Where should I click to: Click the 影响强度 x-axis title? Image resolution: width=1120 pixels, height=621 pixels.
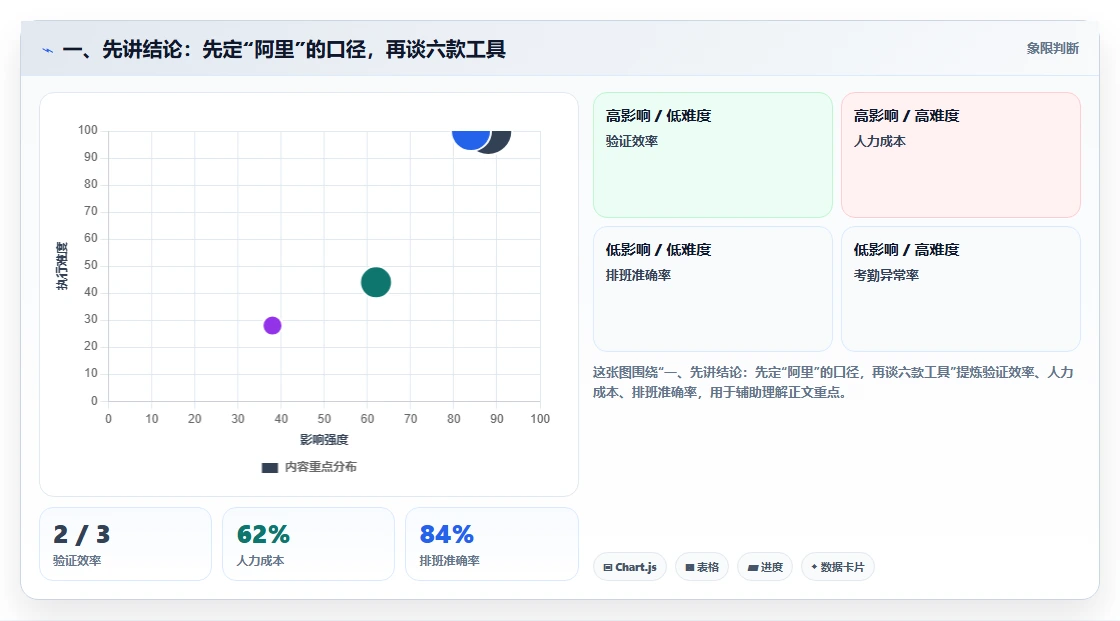(324, 439)
